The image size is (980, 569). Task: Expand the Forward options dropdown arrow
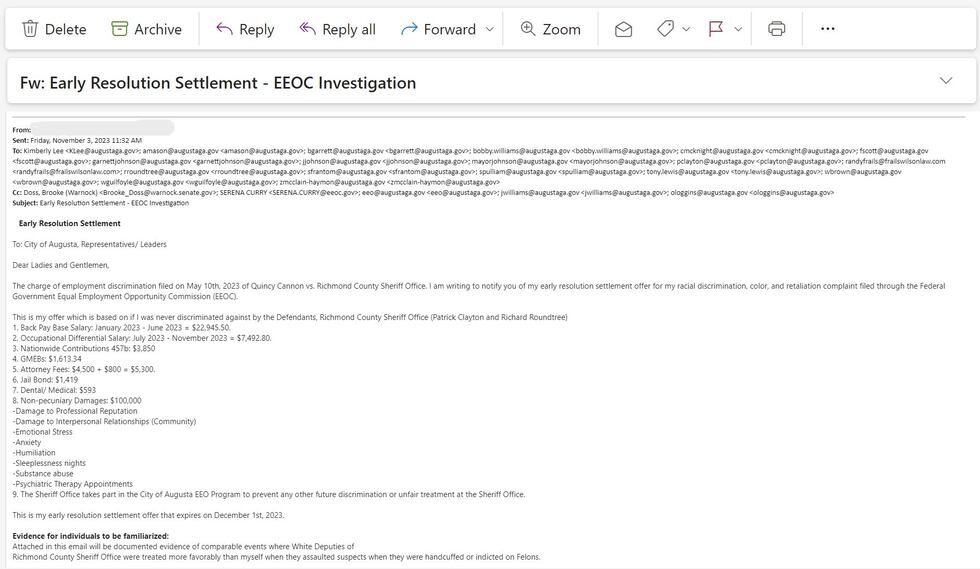pyautogui.click(x=490, y=29)
